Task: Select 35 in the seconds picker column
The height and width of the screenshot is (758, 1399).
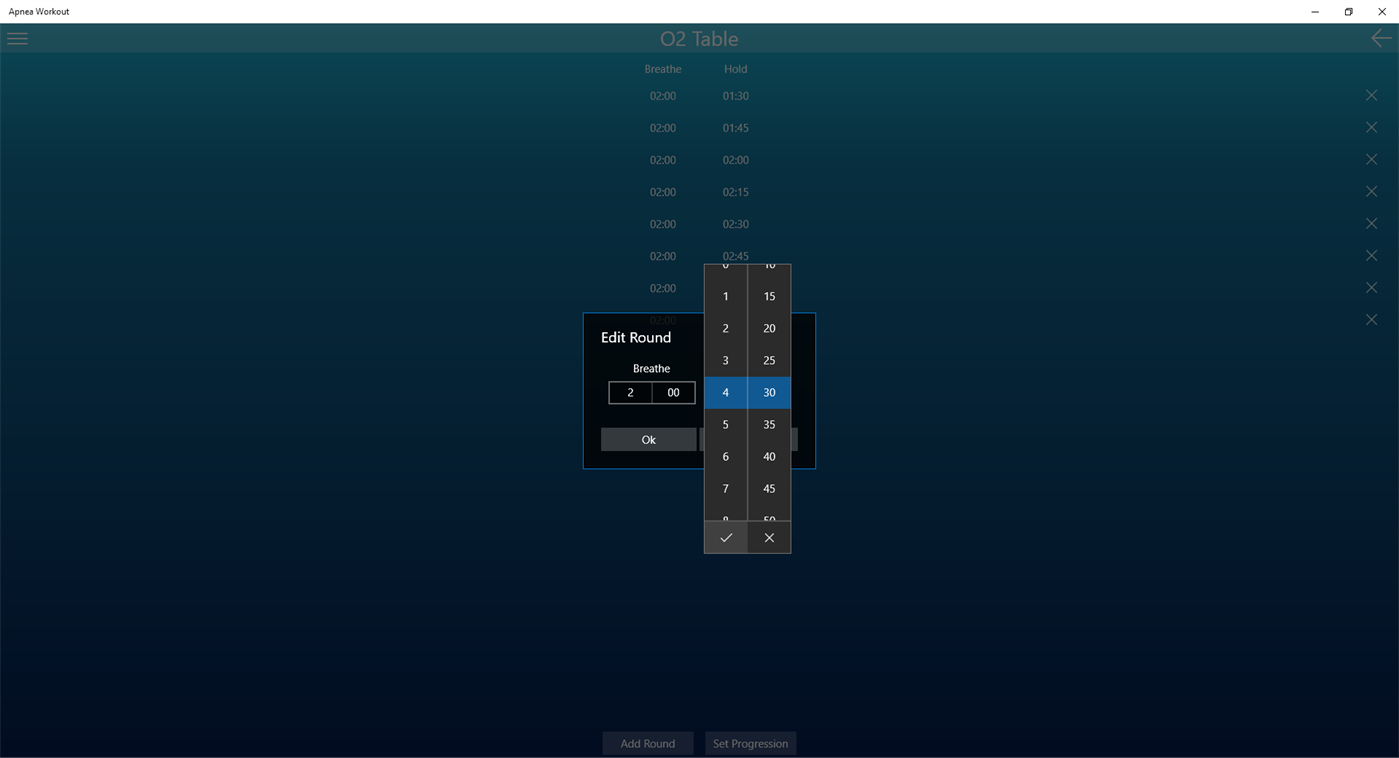Action: click(x=768, y=424)
